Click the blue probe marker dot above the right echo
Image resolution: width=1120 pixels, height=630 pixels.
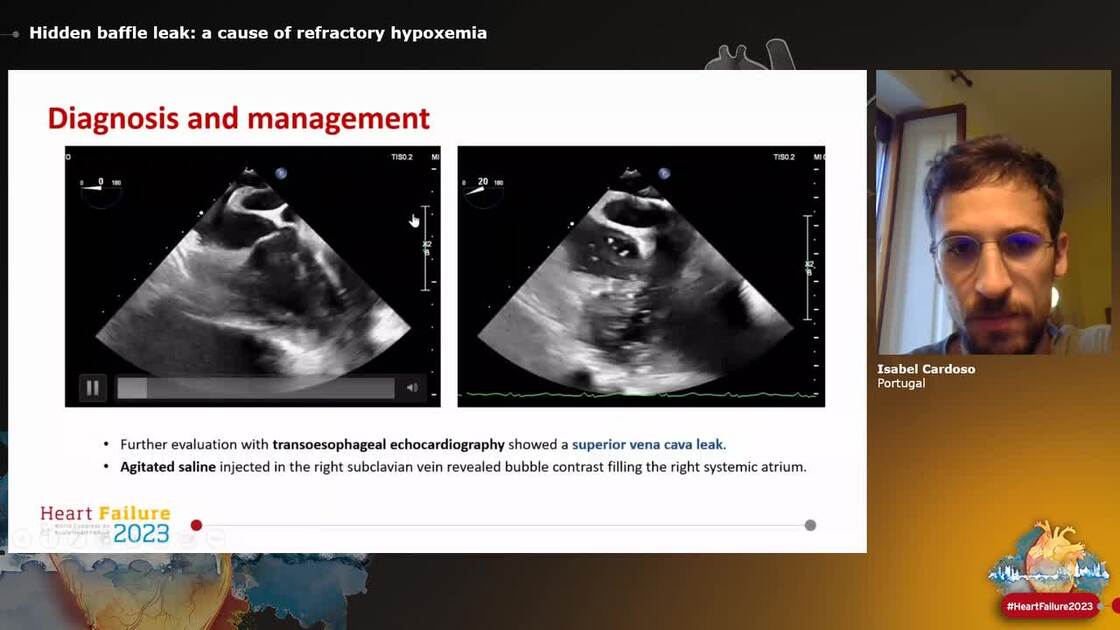663,172
